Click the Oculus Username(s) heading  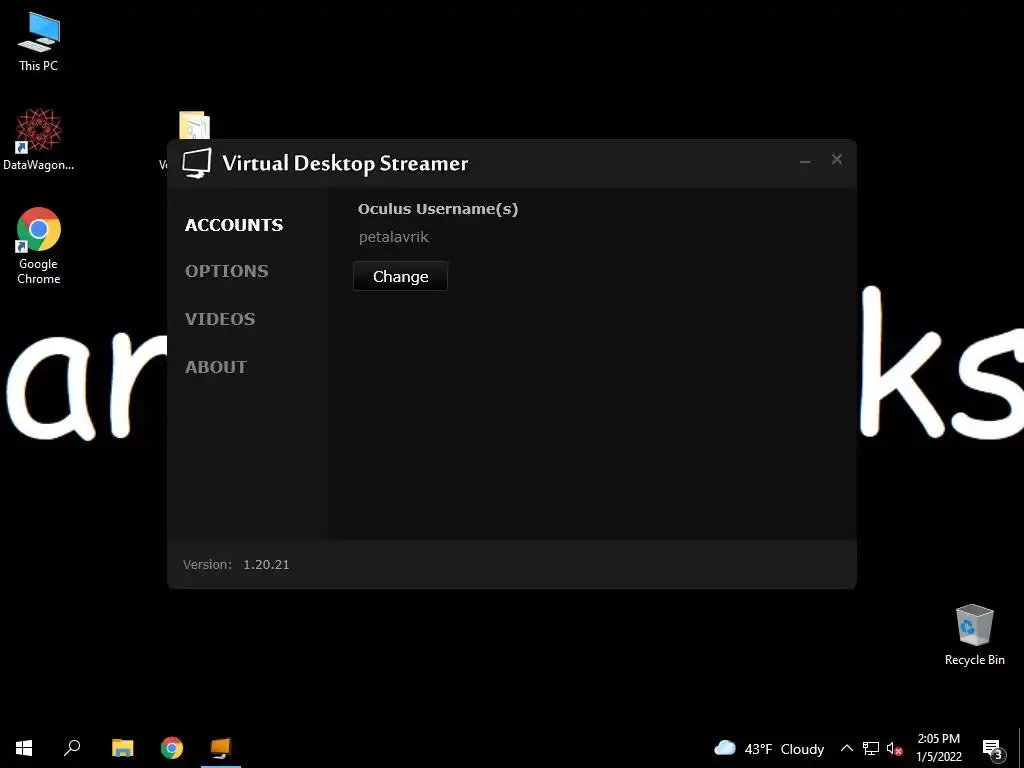(x=438, y=209)
